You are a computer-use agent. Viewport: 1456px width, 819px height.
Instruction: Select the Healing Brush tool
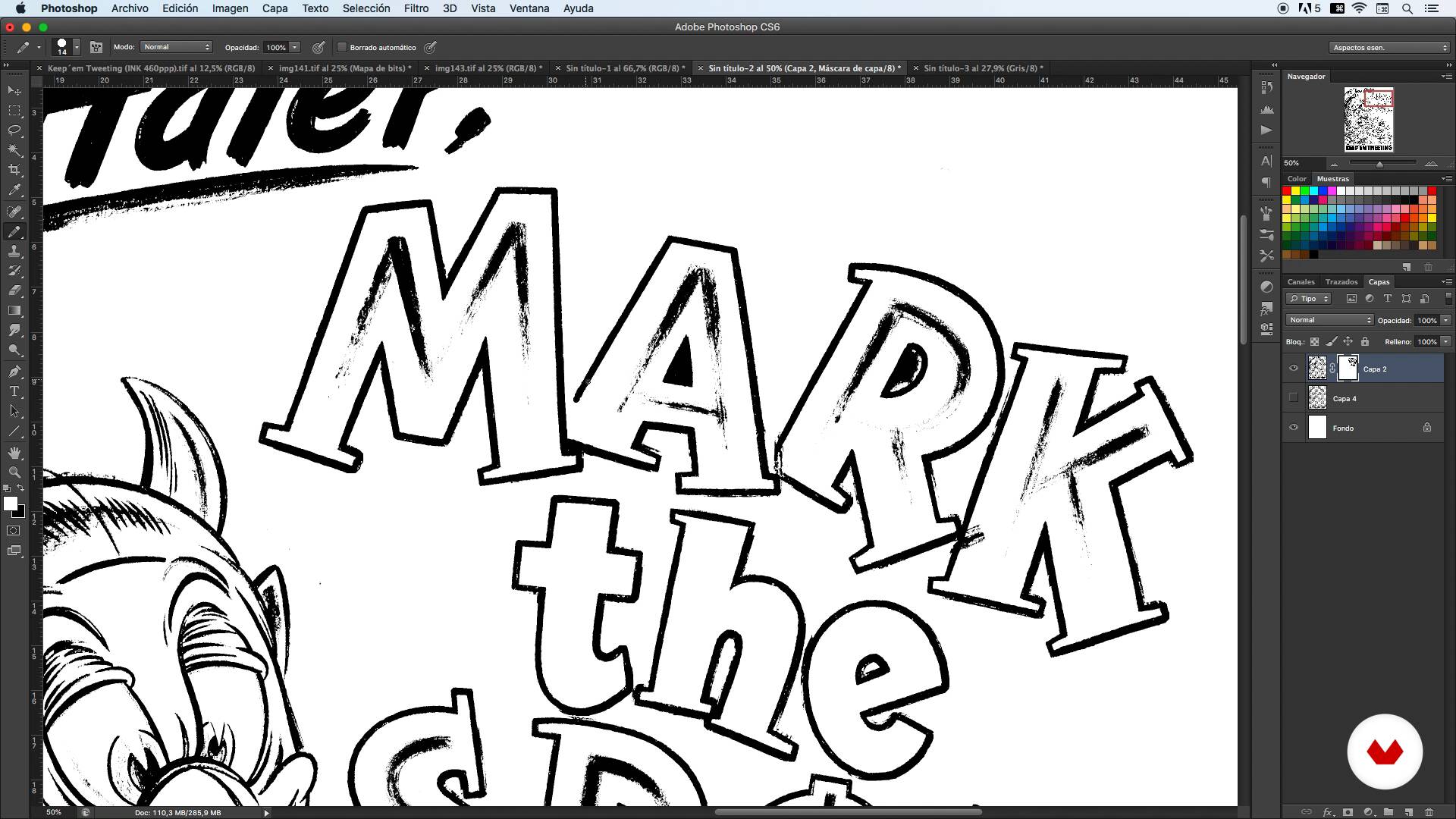[14, 212]
